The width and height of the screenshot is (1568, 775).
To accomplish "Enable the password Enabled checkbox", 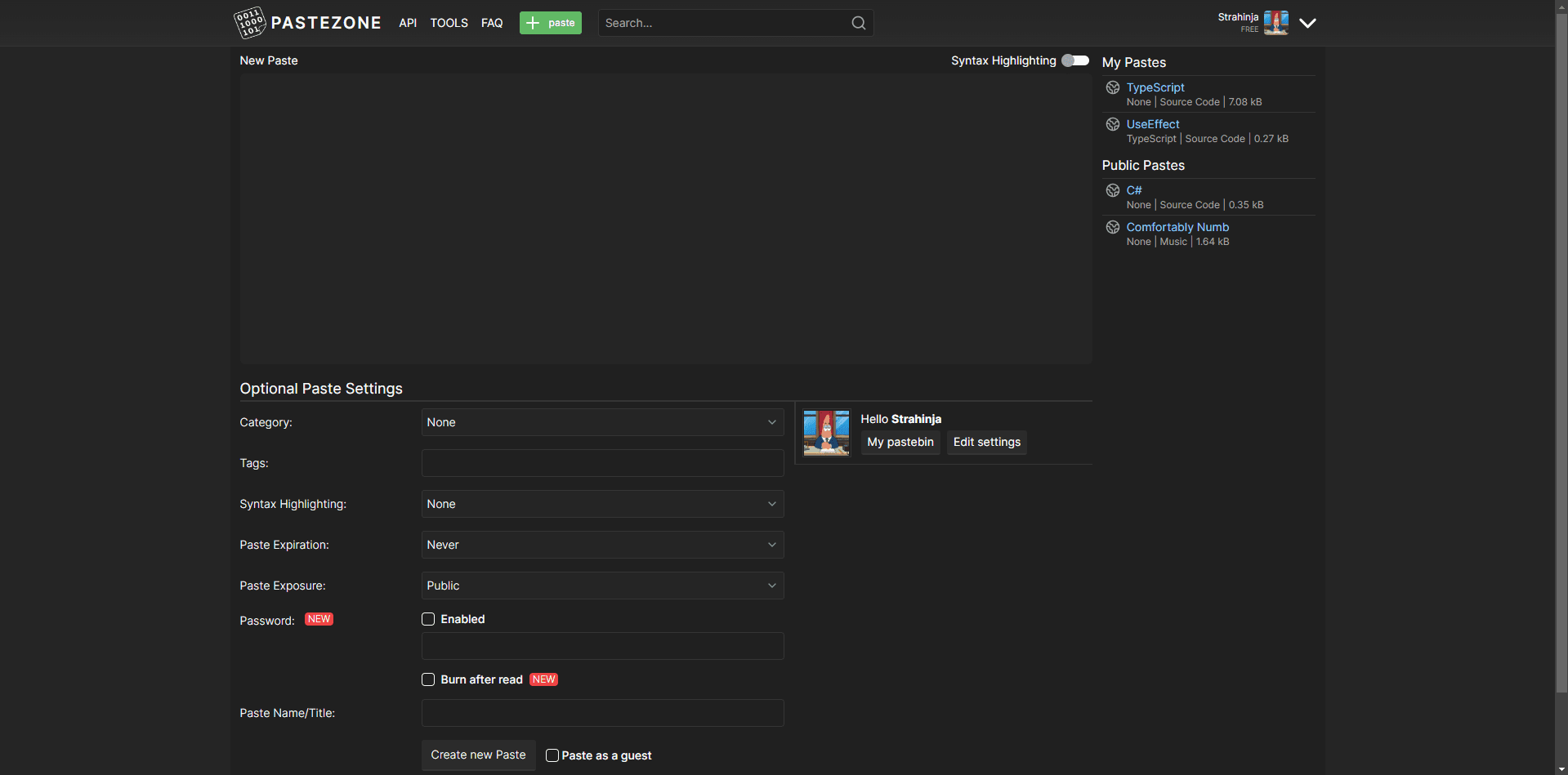I will coord(427,619).
